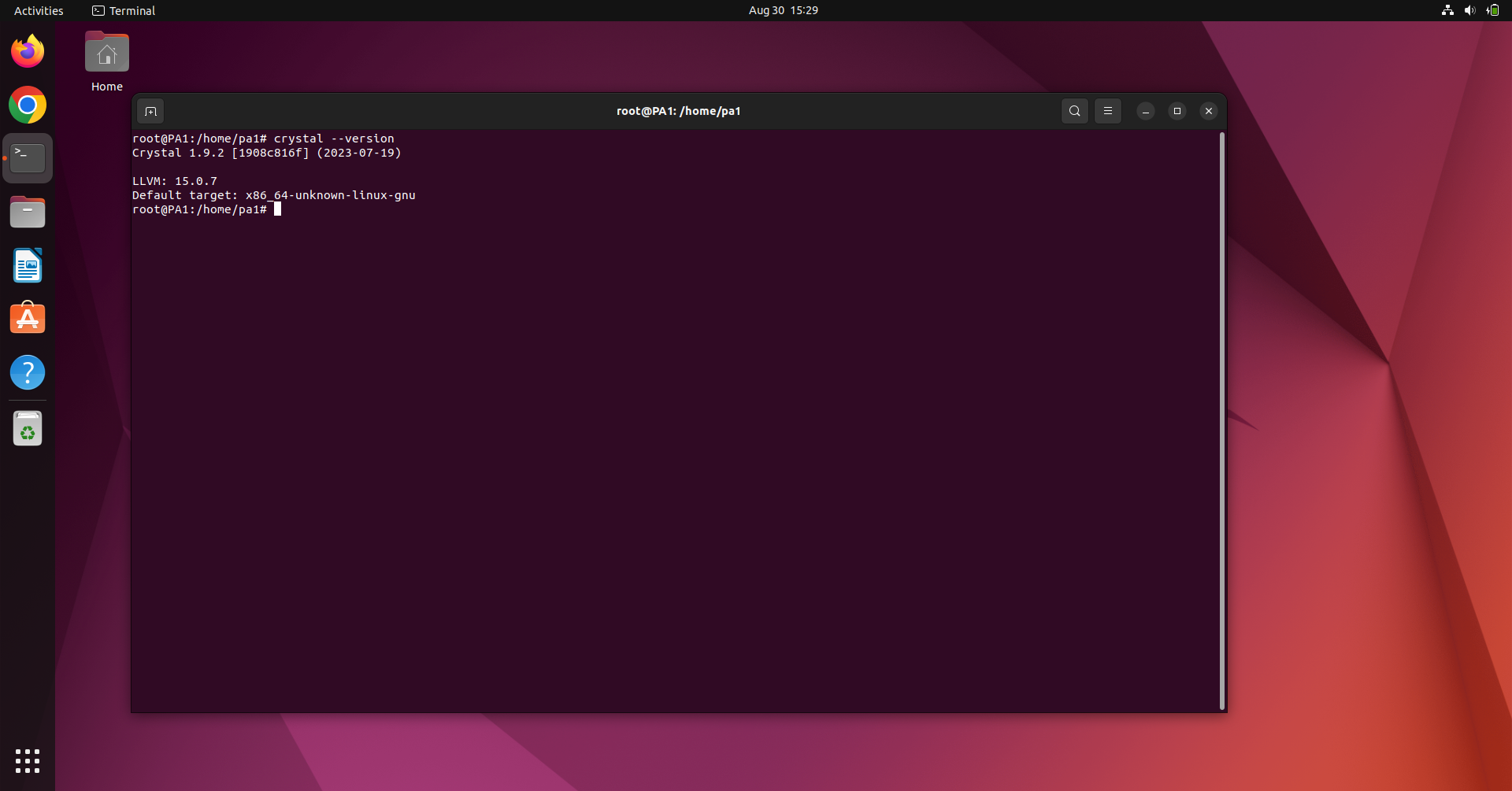Show all applications via the grid icon
1512x791 pixels.
pos(28,761)
